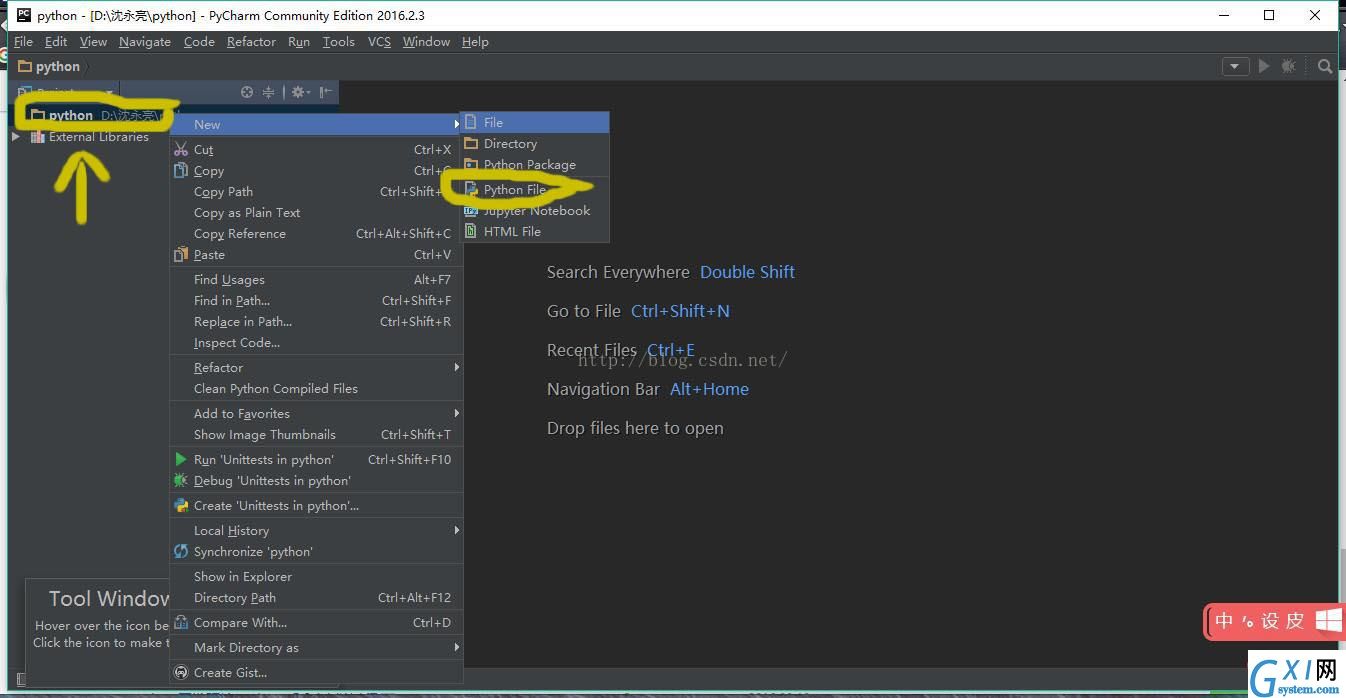Click the Collapse All icon in Project panel
Viewport: 1346px width, 698px height.
(268, 92)
